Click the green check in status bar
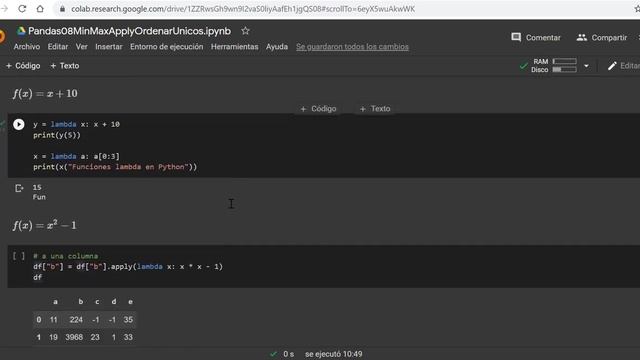640x360 pixels. 273,354
